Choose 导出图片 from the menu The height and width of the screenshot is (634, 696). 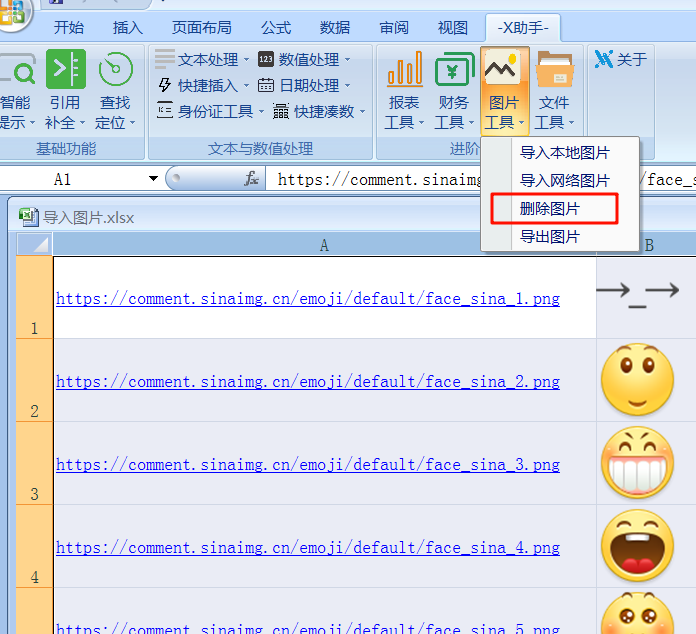click(550, 237)
